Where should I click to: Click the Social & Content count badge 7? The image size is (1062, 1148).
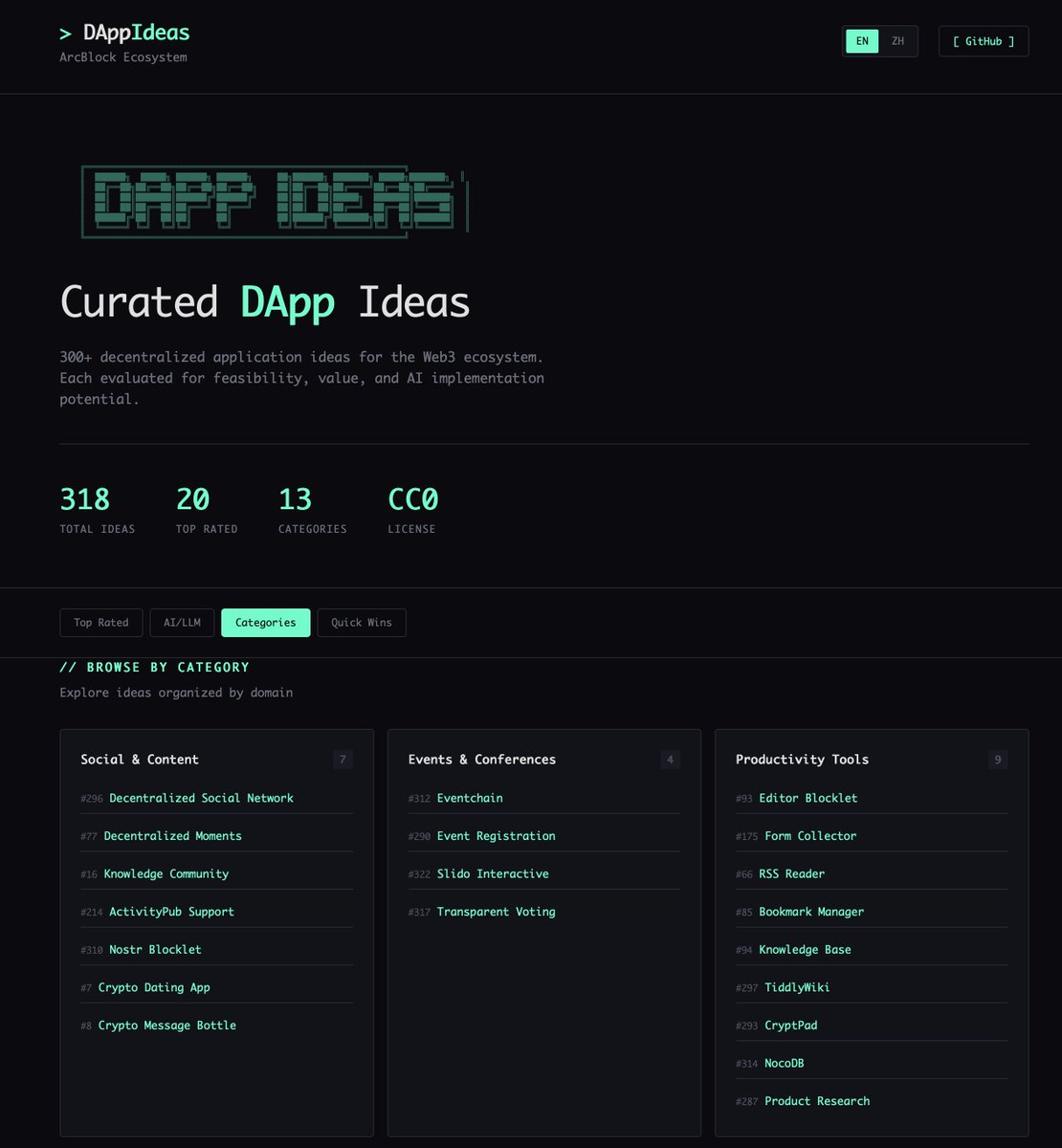343,760
